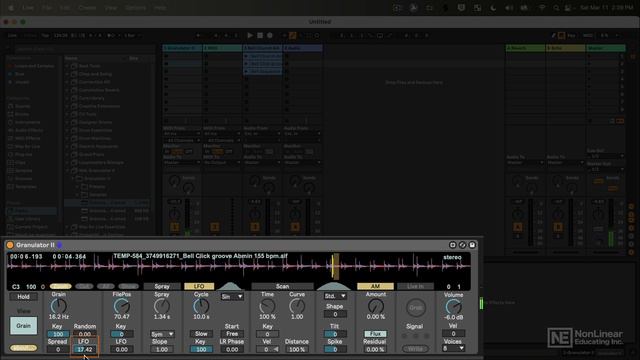Click Granulator II save preset disk icon
Viewport: 640px width, 360px height.
[472, 245]
